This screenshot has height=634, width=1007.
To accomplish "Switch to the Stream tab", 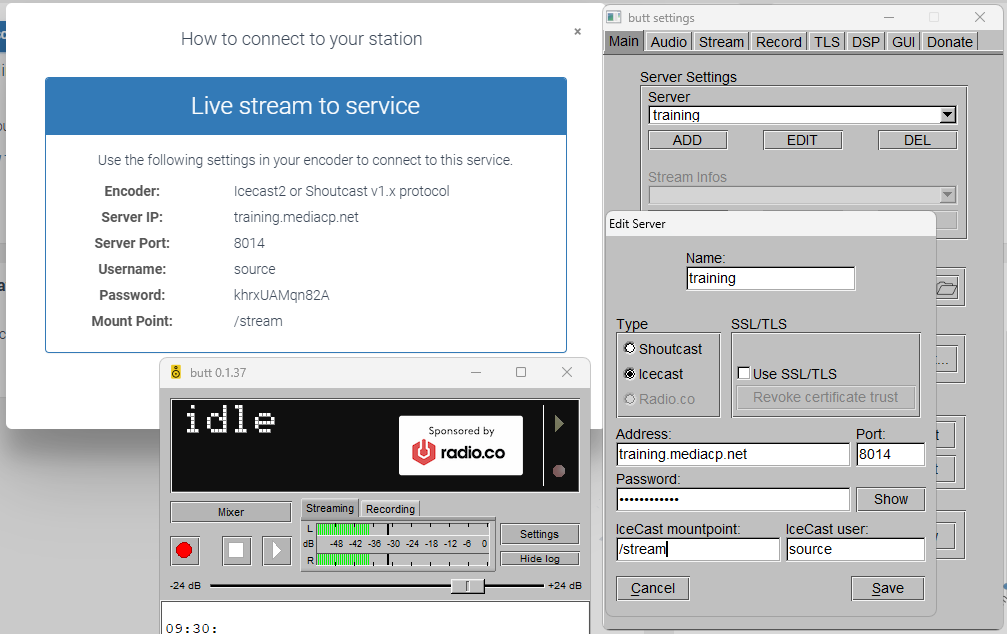I will click(721, 42).
